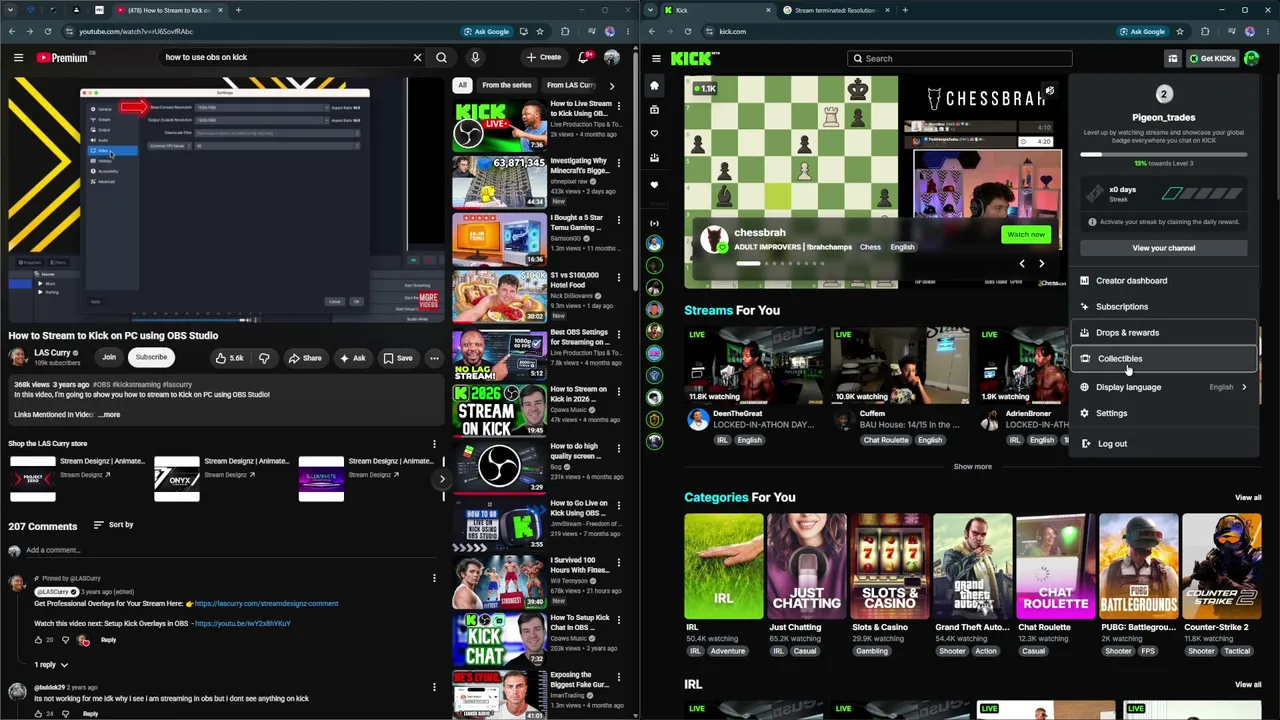This screenshot has width=1280, height=720.
Task: Select the From the series chip
Action: tap(507, 85)
